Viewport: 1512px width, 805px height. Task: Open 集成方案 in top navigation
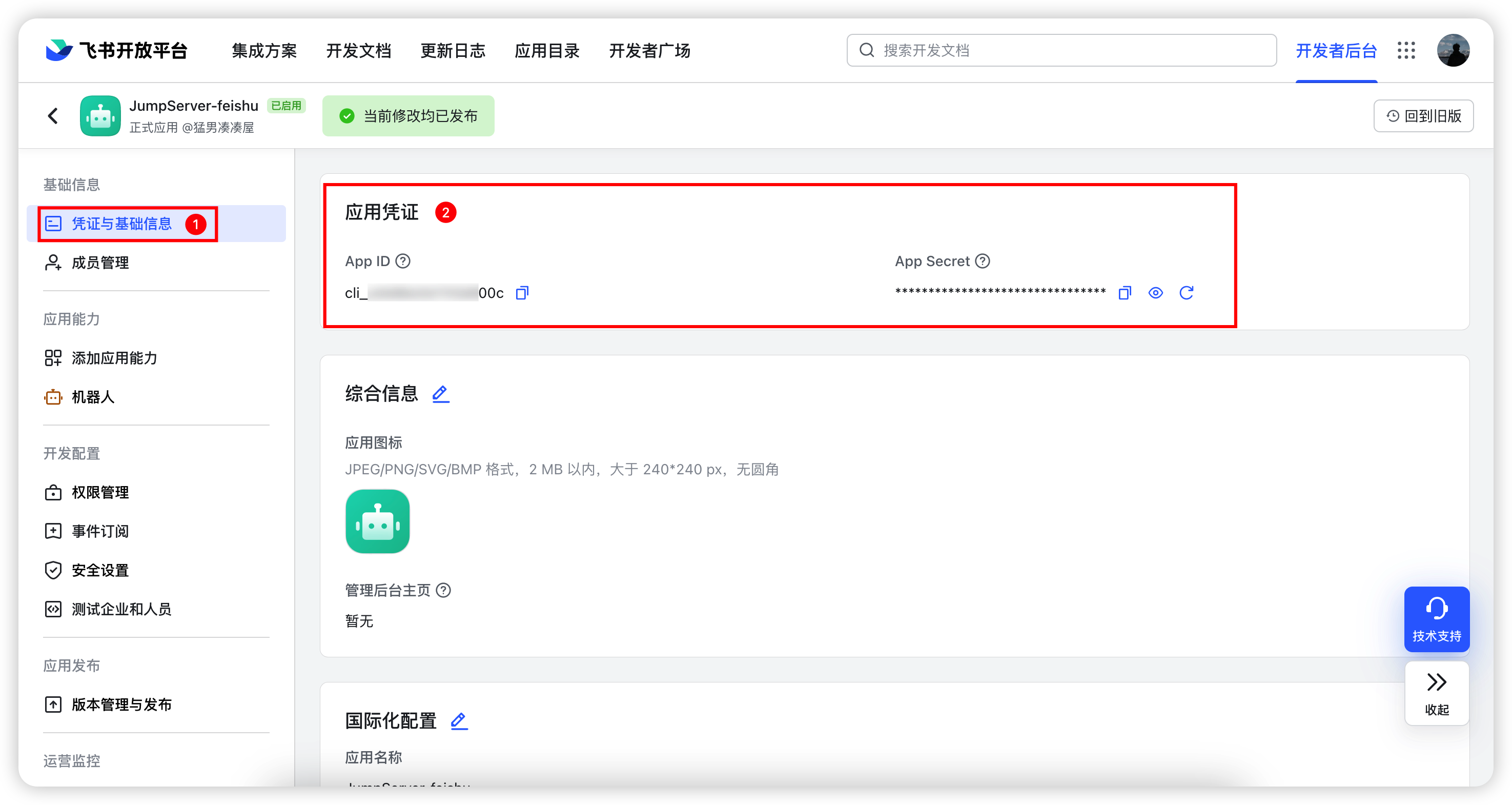coord(264,51)
